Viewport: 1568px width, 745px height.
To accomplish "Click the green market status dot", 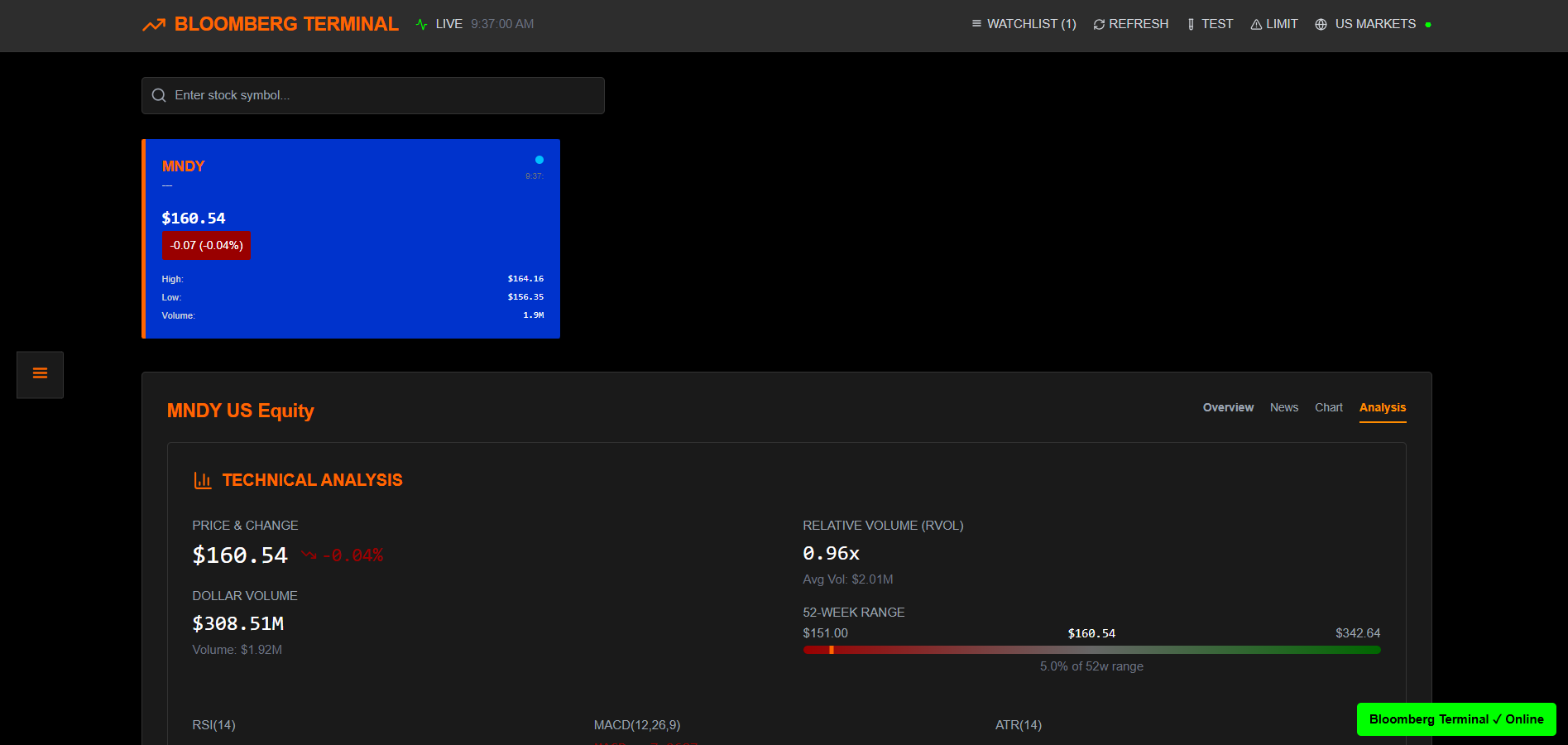I will pos(1428,25).
